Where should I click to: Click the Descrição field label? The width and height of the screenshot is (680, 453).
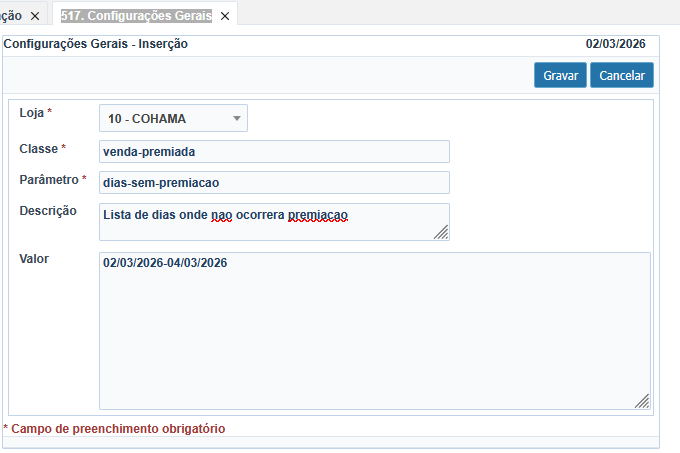48,211
